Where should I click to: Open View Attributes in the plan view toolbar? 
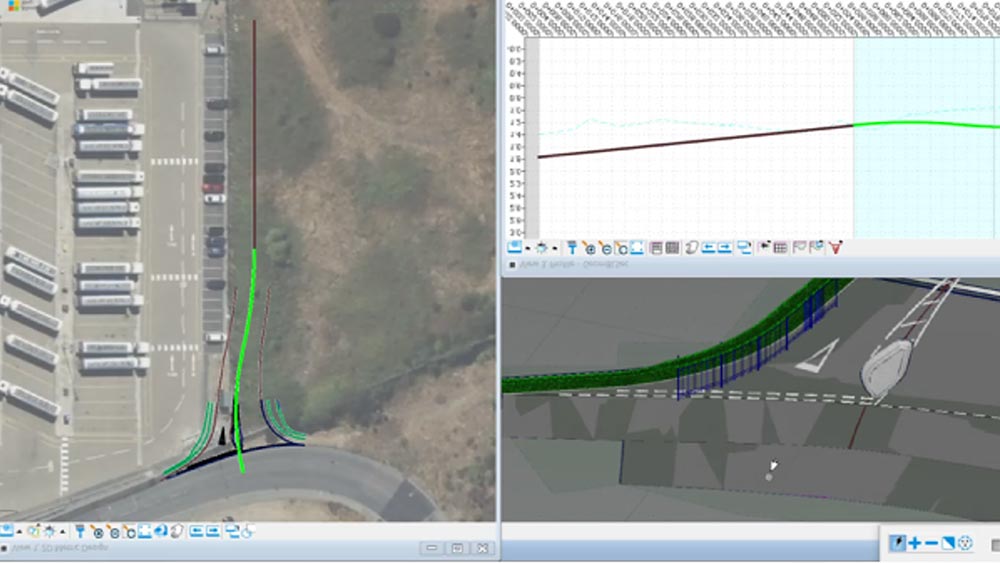[6, 530]
